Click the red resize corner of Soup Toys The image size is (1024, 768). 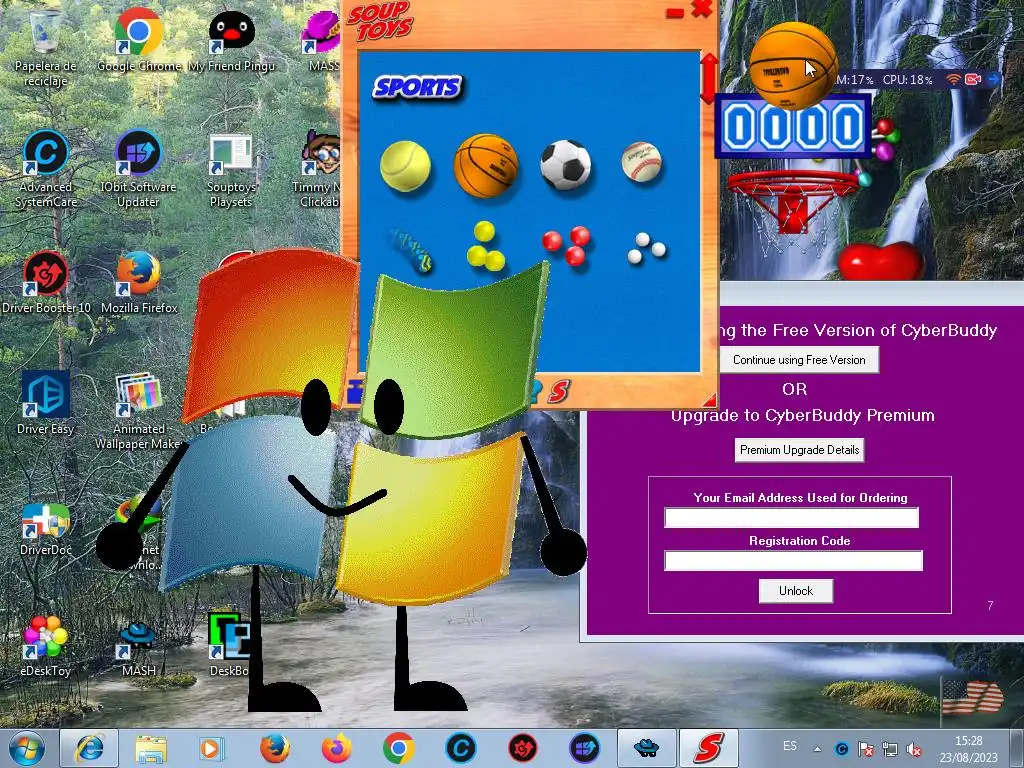point(709,398)
